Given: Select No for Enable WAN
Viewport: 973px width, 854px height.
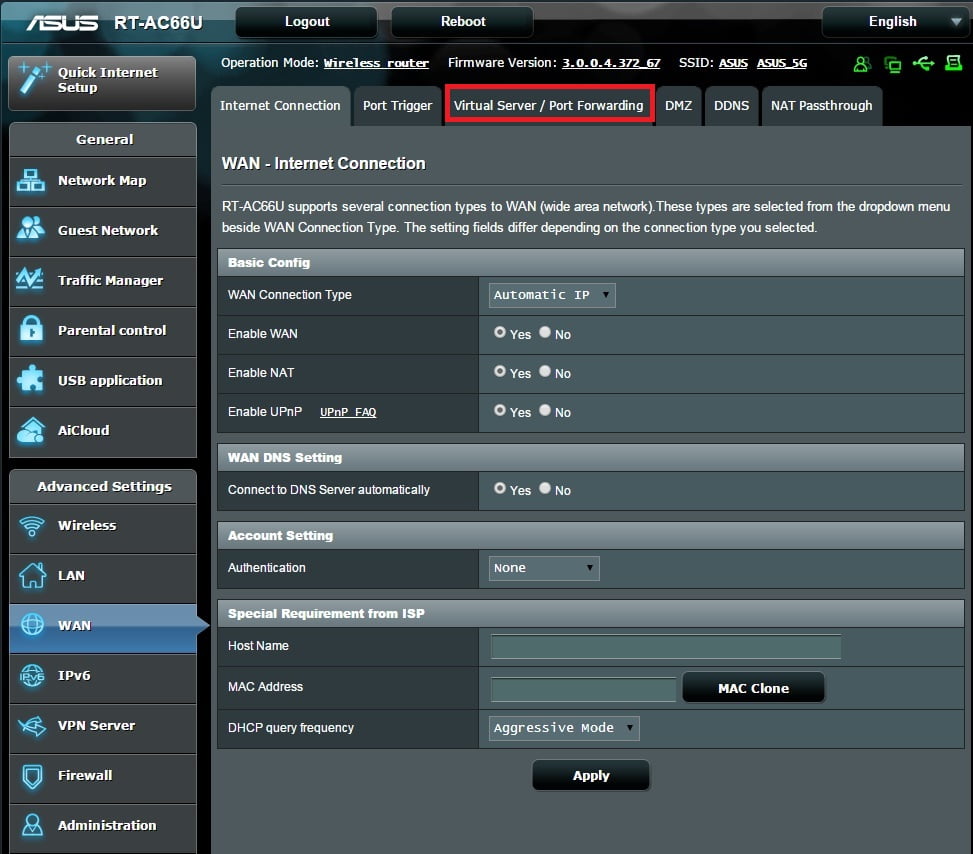Looking at the screenshot, I should (x=545, y=333).
